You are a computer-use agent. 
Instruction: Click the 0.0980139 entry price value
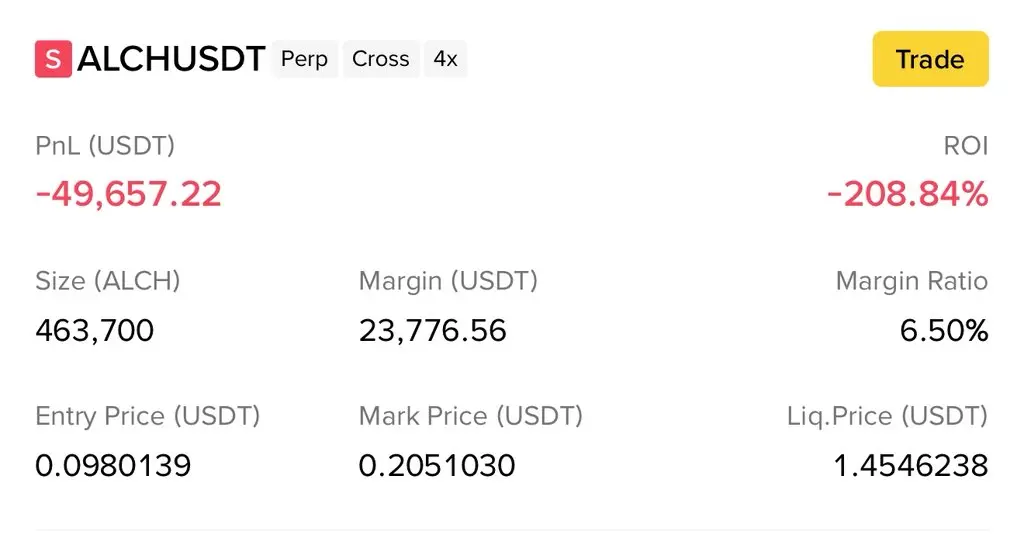pyautogui.click(x=113, y=465)
